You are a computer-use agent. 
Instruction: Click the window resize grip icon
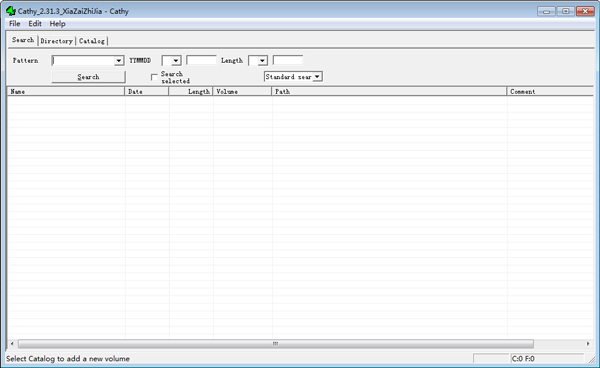coord(592,360)
